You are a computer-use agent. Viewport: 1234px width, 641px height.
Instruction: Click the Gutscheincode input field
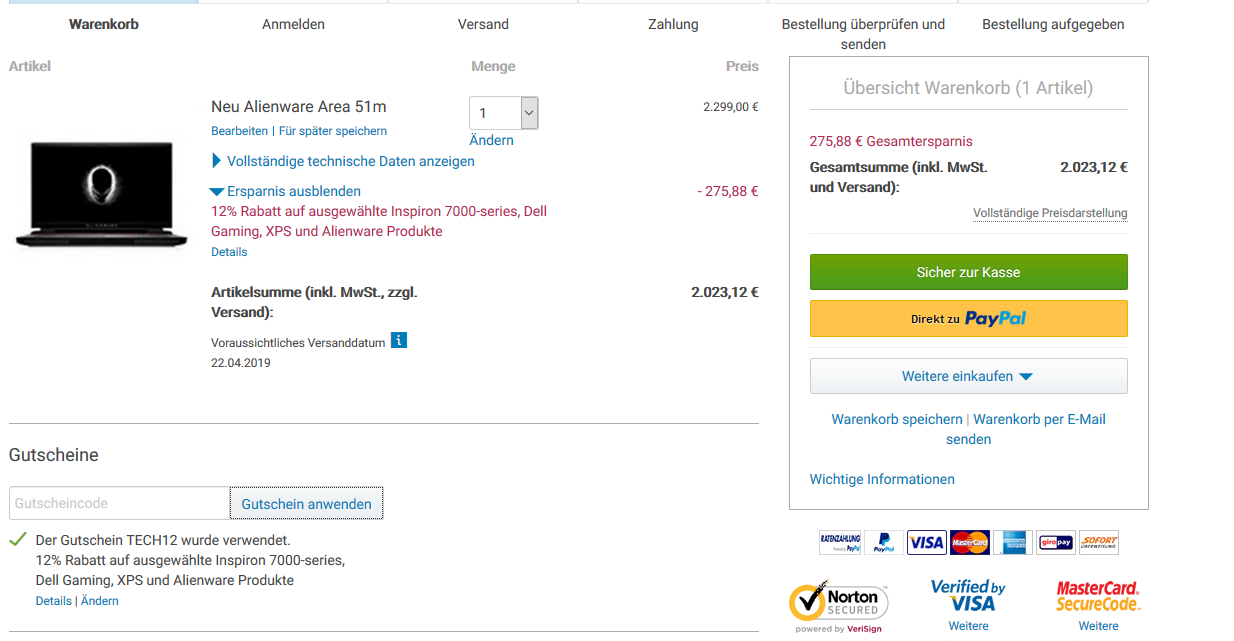coord(119,503)
